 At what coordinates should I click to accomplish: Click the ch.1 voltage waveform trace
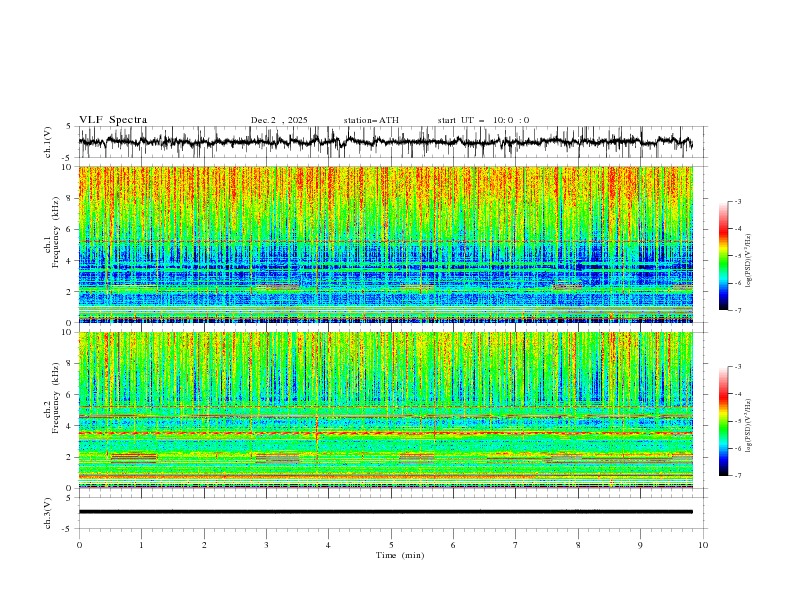[x=385, y=142]
